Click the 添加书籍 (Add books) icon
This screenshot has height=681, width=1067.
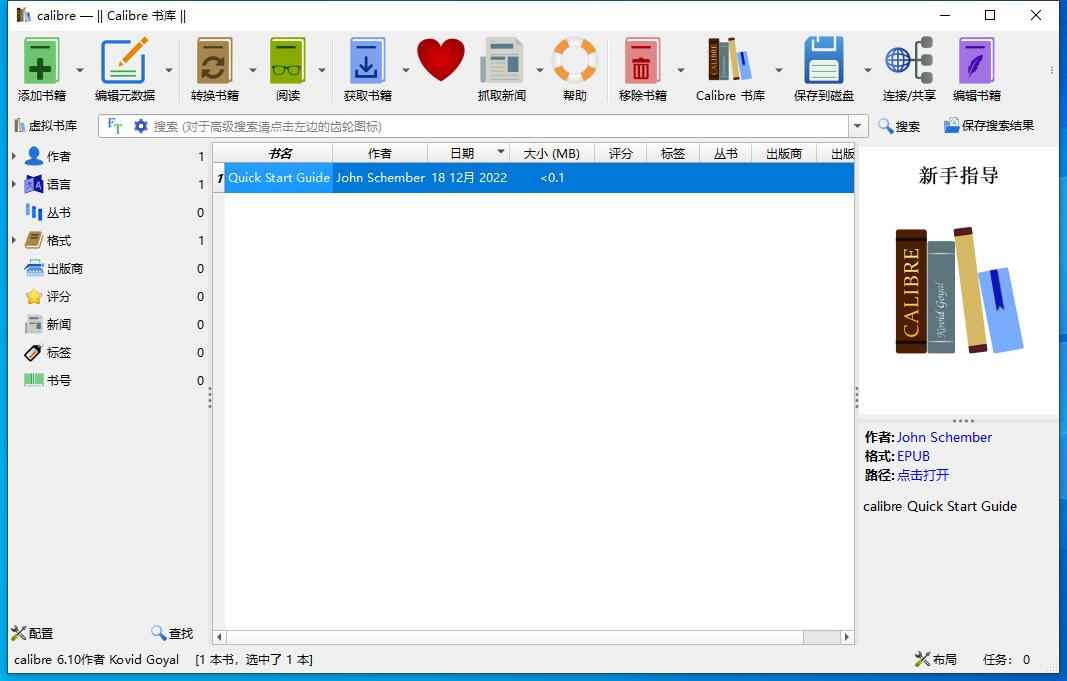[x=41, y=60]
